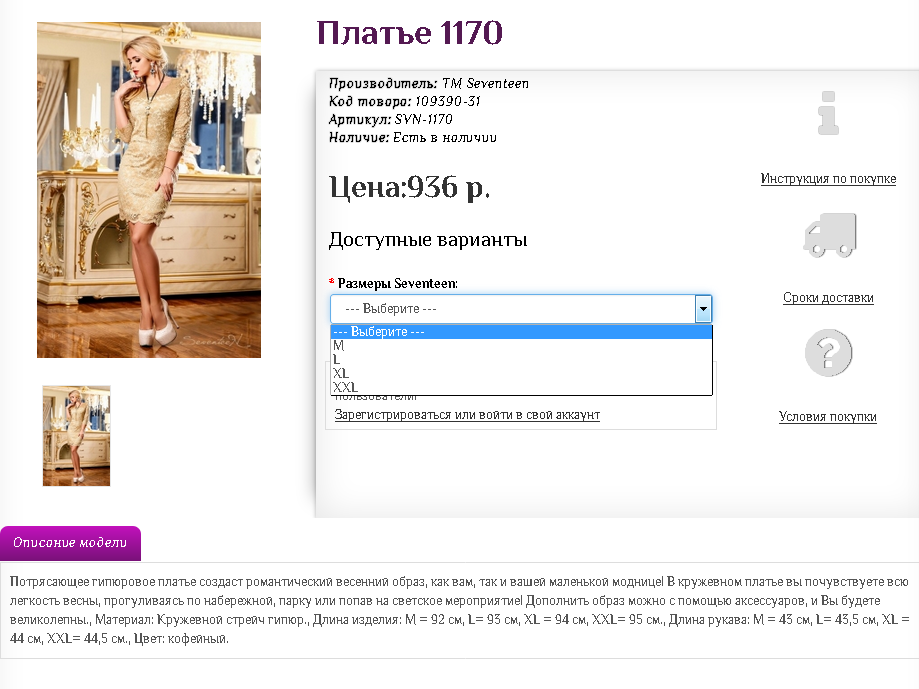Click the large product photo of dress
Viewport: 919px width, 689px height.
click(x=149, y=190)
